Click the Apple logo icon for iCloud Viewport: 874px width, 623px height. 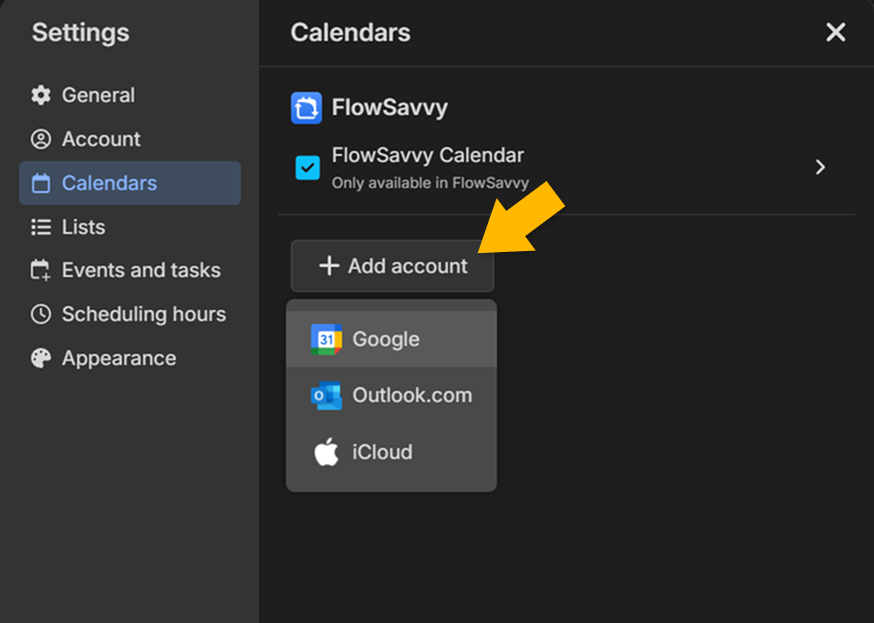(x=326, y=452)
